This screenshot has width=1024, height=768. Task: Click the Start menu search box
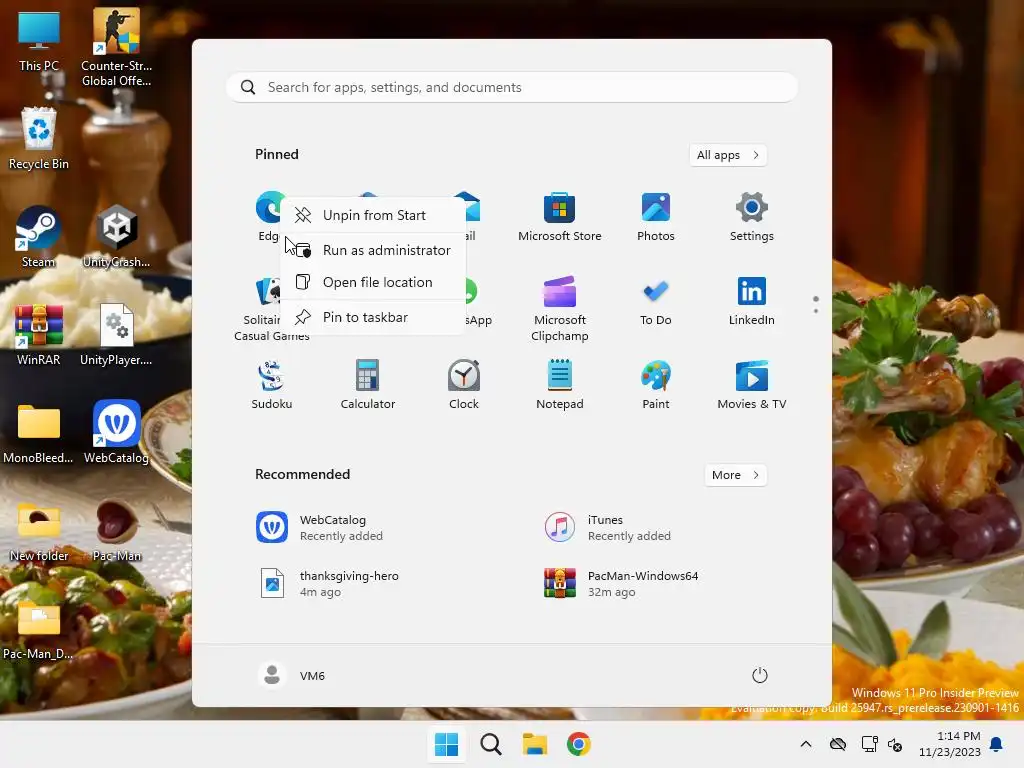[x=512, y=88]
